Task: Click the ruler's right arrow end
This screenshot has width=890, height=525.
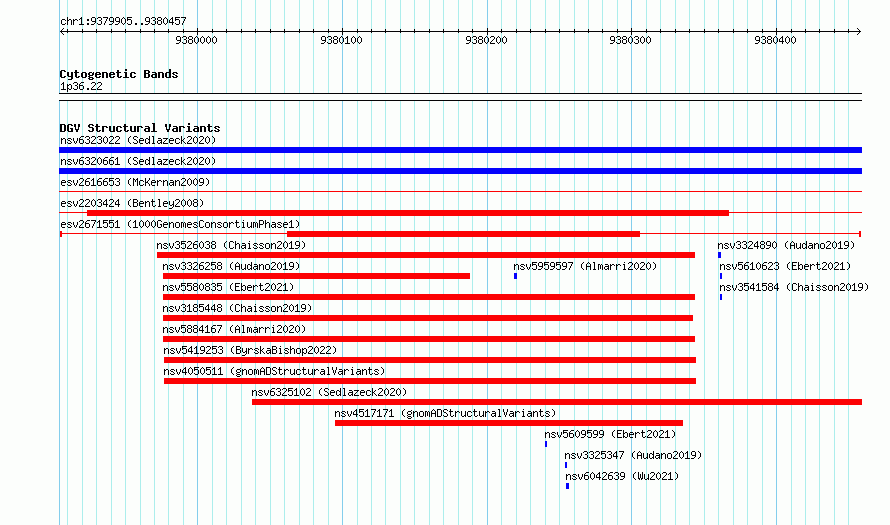Action: [x=859, y=32]
